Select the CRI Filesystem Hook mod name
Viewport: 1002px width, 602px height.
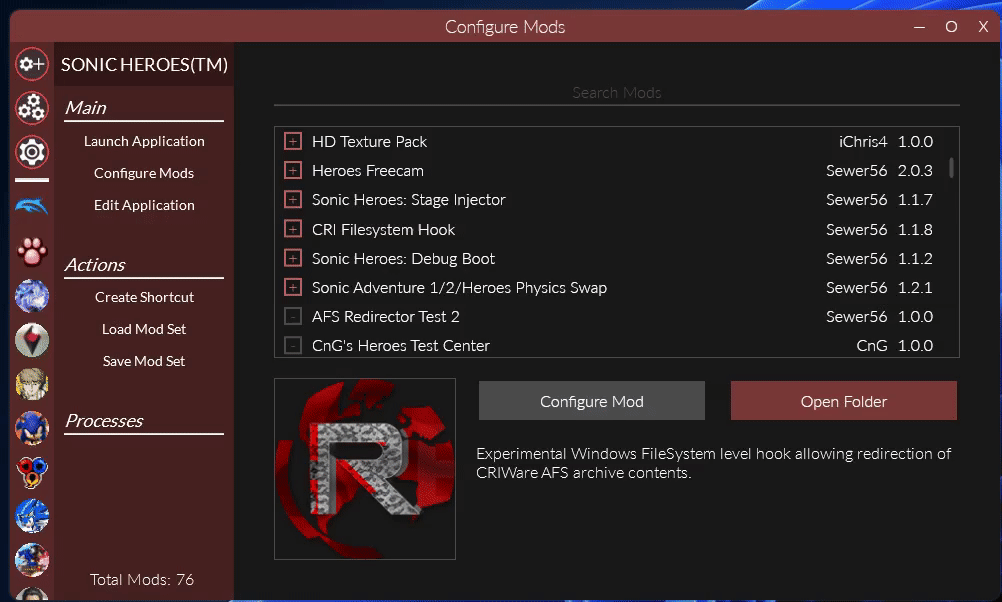[383, 229]
